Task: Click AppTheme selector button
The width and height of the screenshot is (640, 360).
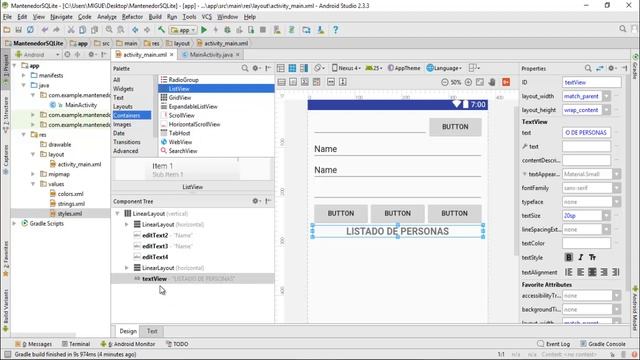Action: (x=404, y=68)
